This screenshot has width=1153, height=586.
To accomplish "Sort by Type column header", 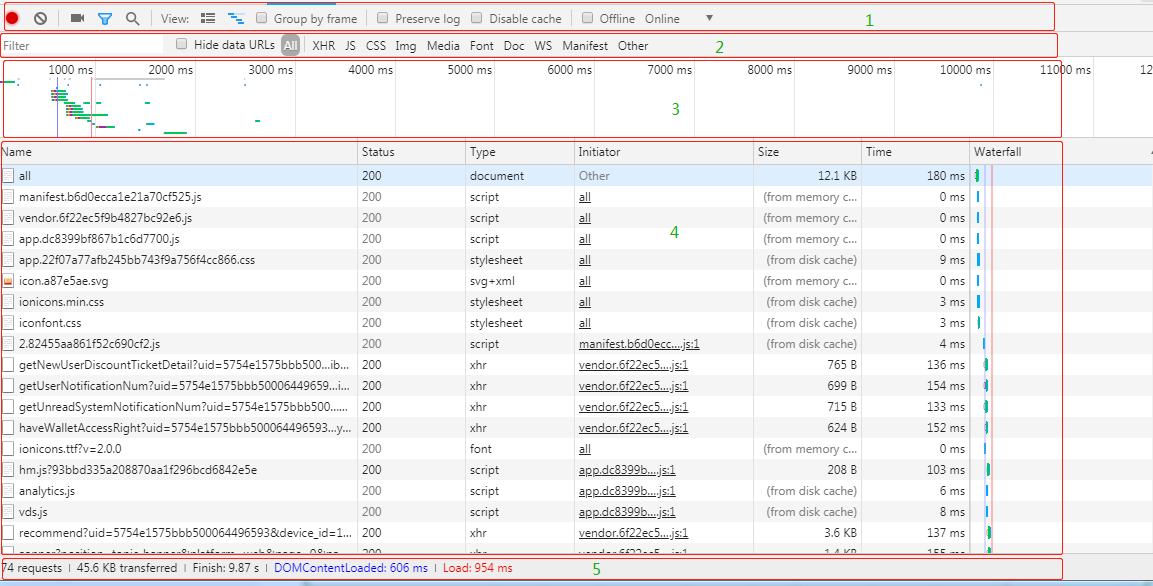I will pyautogui.click(x=520, y=152).
